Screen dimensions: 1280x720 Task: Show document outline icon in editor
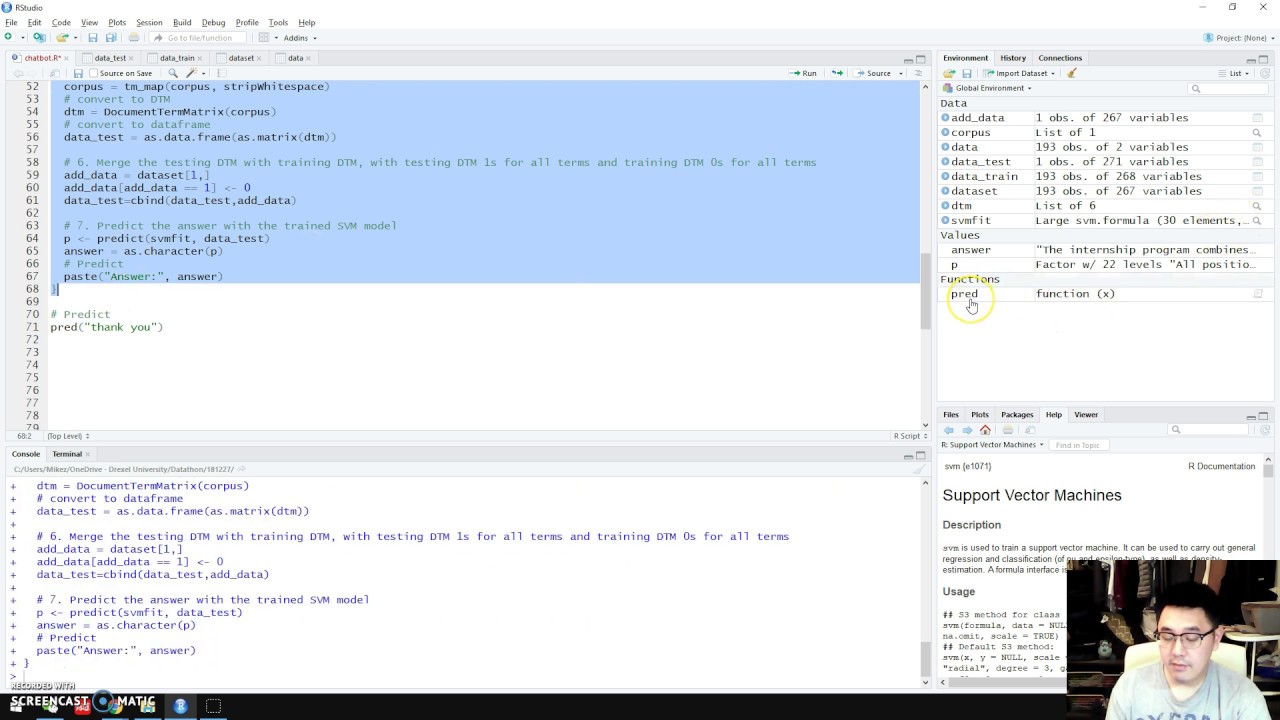coord(918,73)
